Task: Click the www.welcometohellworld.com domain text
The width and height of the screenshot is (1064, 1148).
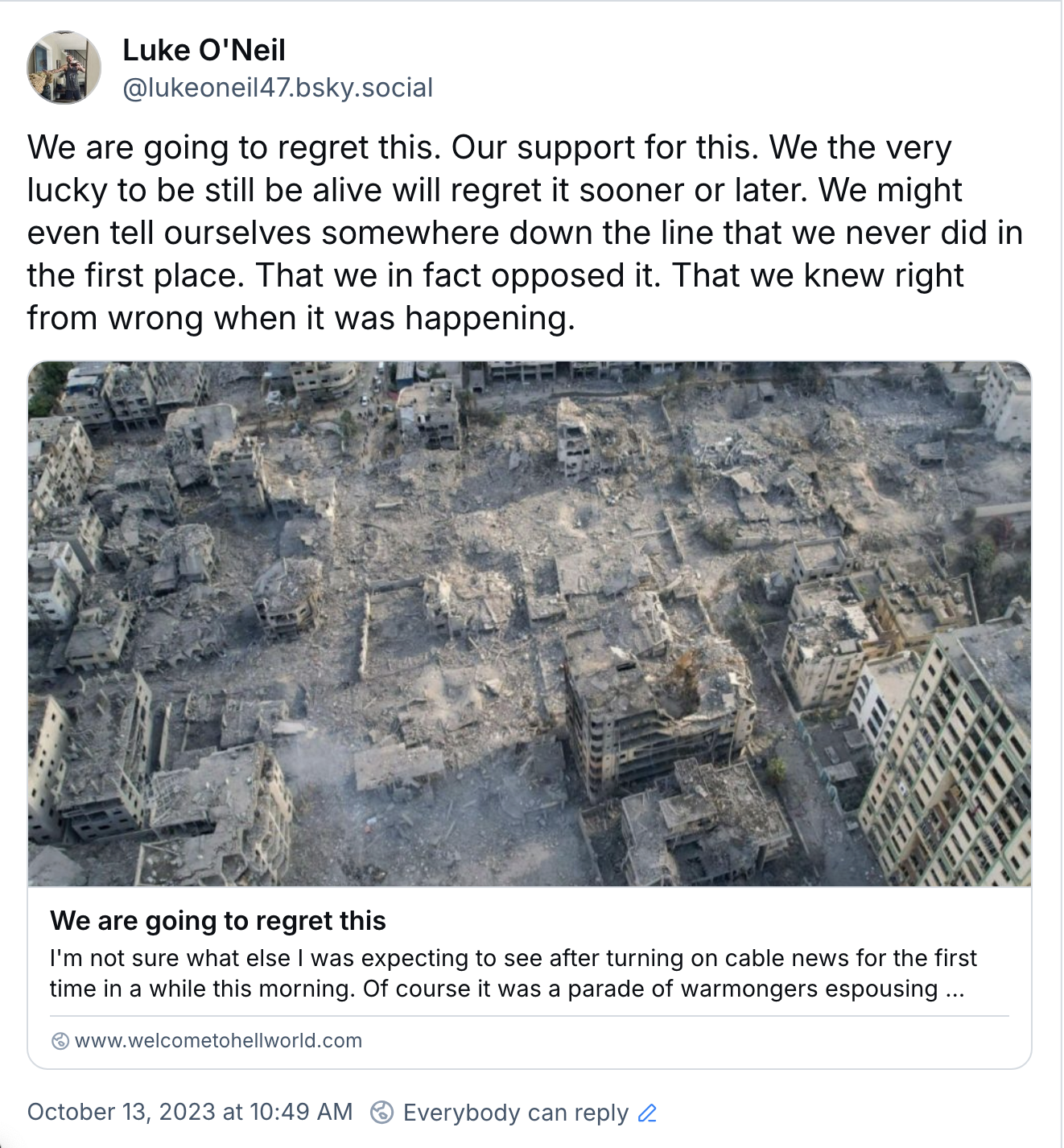Action: 218,1041
